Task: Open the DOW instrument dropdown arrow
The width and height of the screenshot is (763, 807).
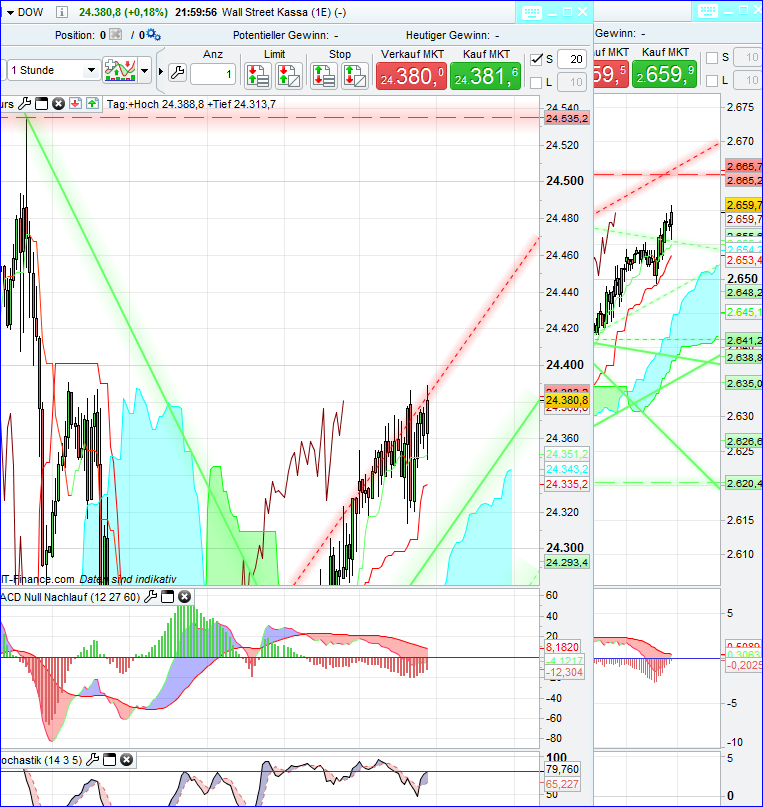Action: [10, 12]
